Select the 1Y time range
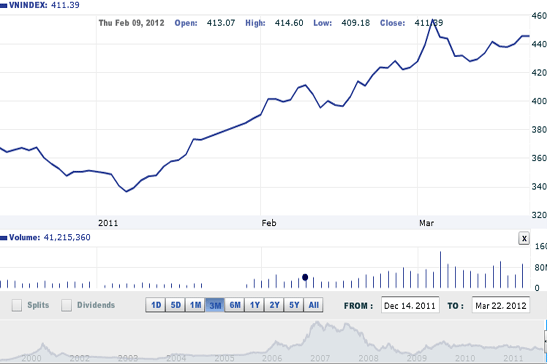Screen dimensions: 550x364 pos(255,305)
